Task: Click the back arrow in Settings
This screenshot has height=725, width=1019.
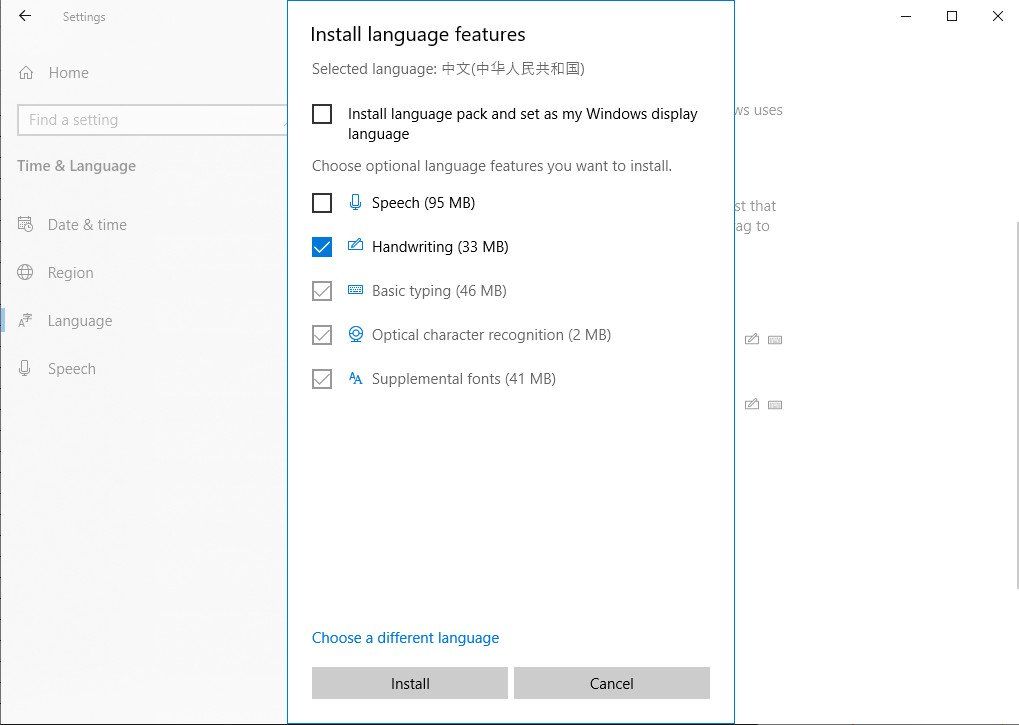Action: point(24,16)
